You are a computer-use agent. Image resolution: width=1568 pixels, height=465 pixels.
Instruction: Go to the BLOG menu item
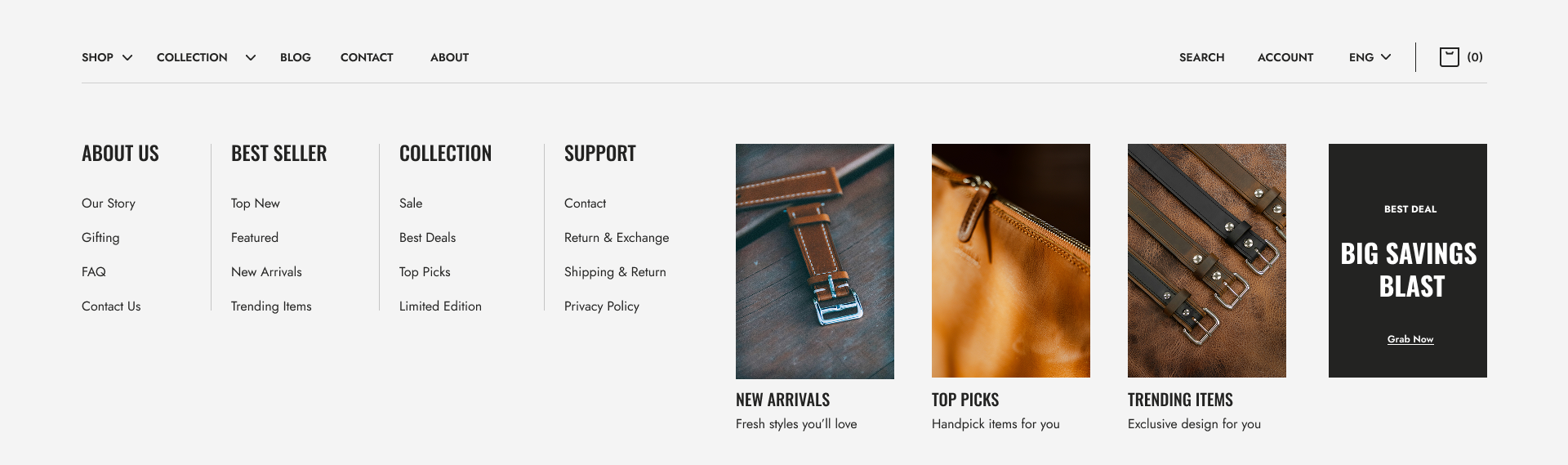296,57
